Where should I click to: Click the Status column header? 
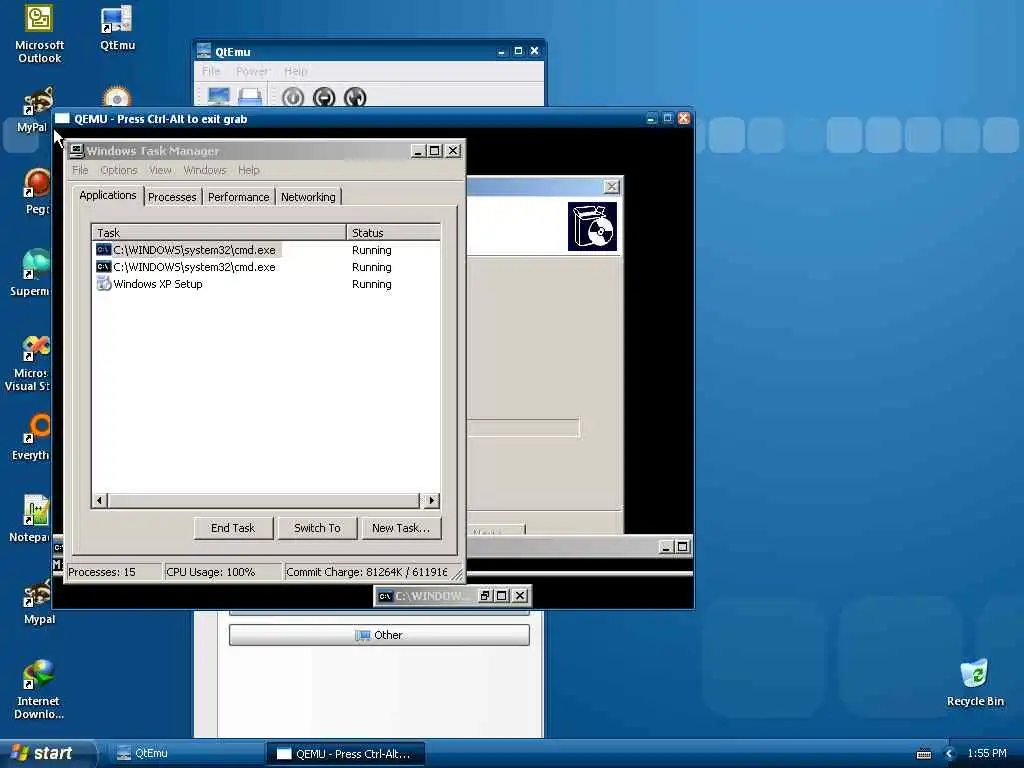coord(393,232)
